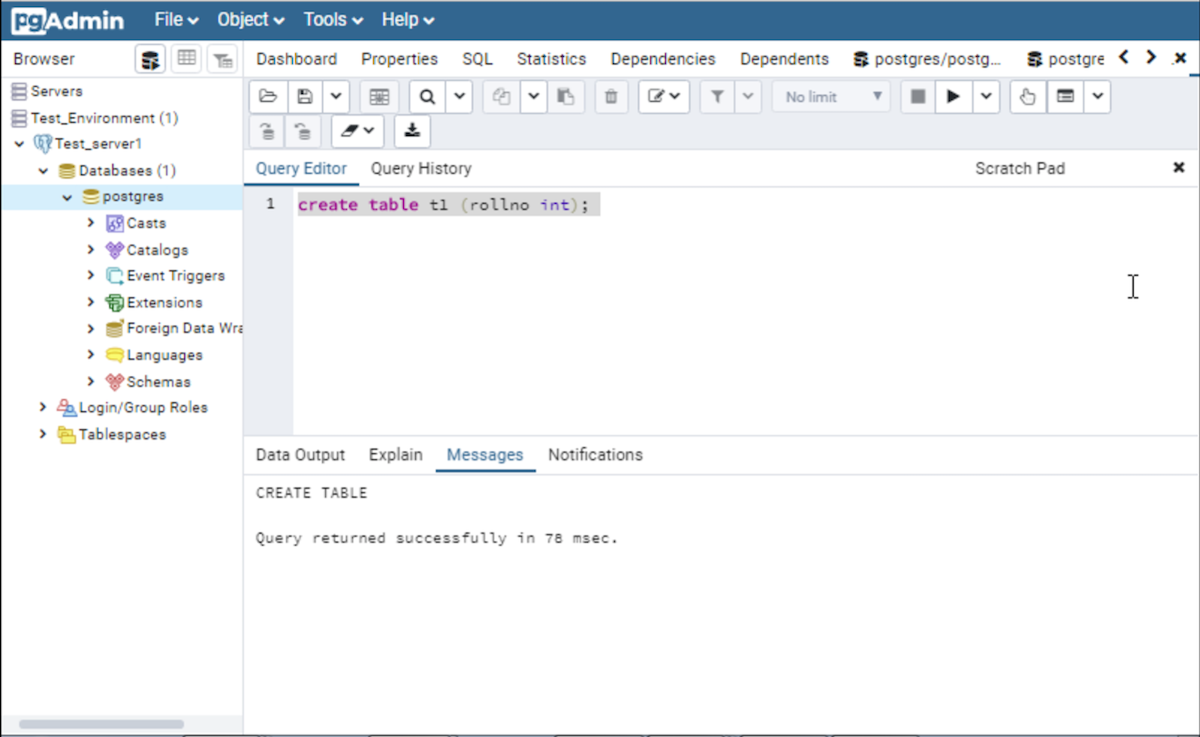Open the Query Tool icon in Browser panel
The width and height of the screenshot is (1200, 737).
click(x=150, y=59)
